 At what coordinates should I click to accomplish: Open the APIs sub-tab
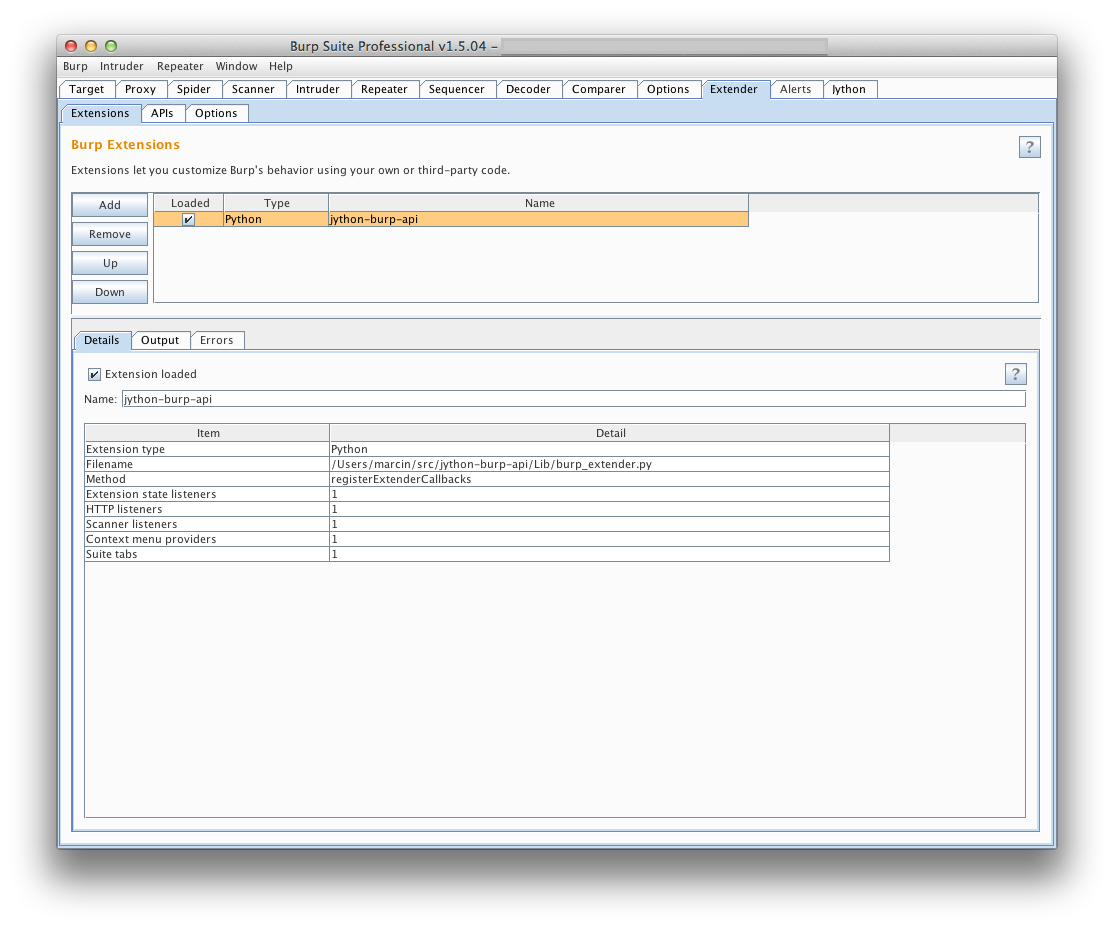(x=162, y=113)
